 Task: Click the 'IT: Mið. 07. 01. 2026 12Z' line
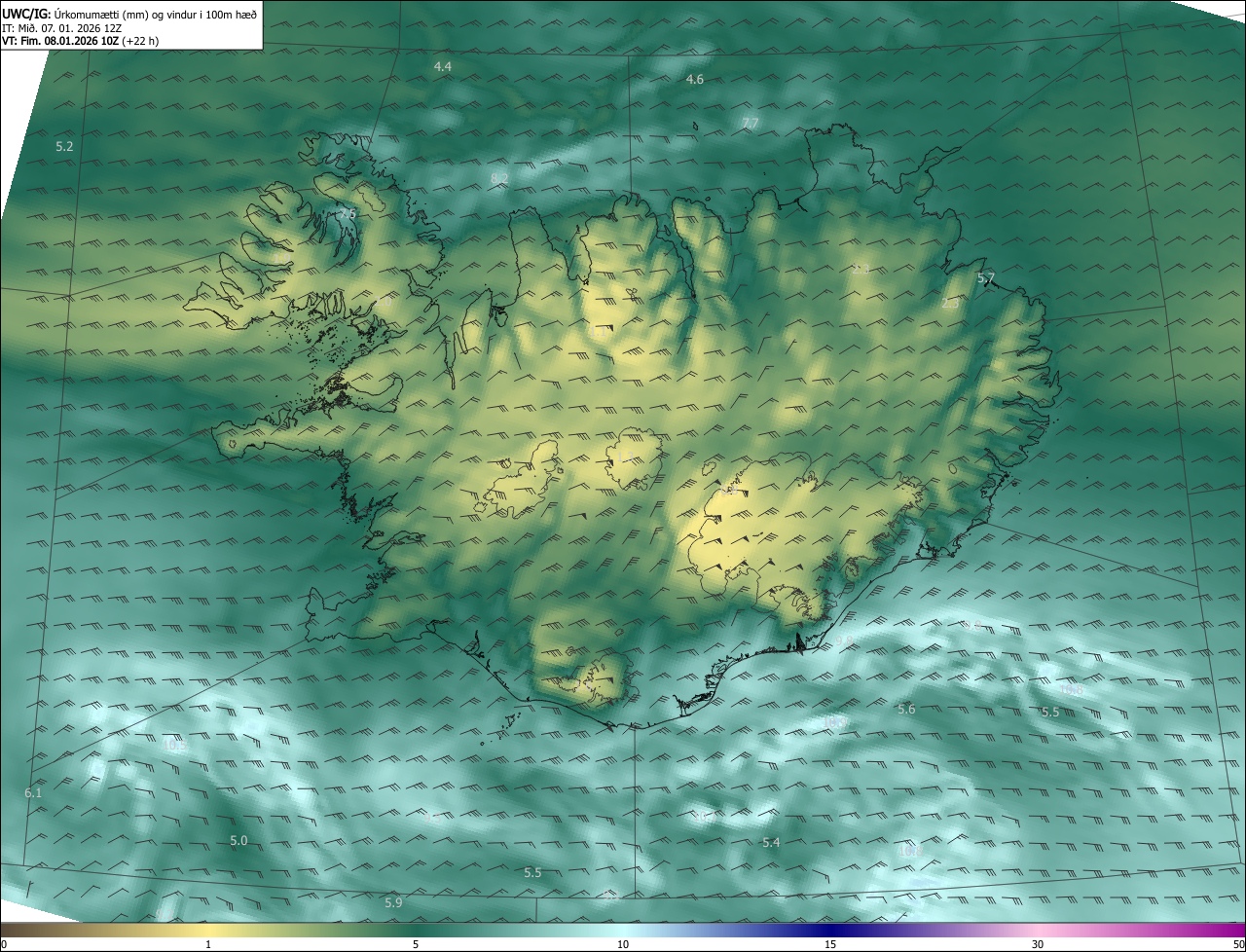[61, 28]
